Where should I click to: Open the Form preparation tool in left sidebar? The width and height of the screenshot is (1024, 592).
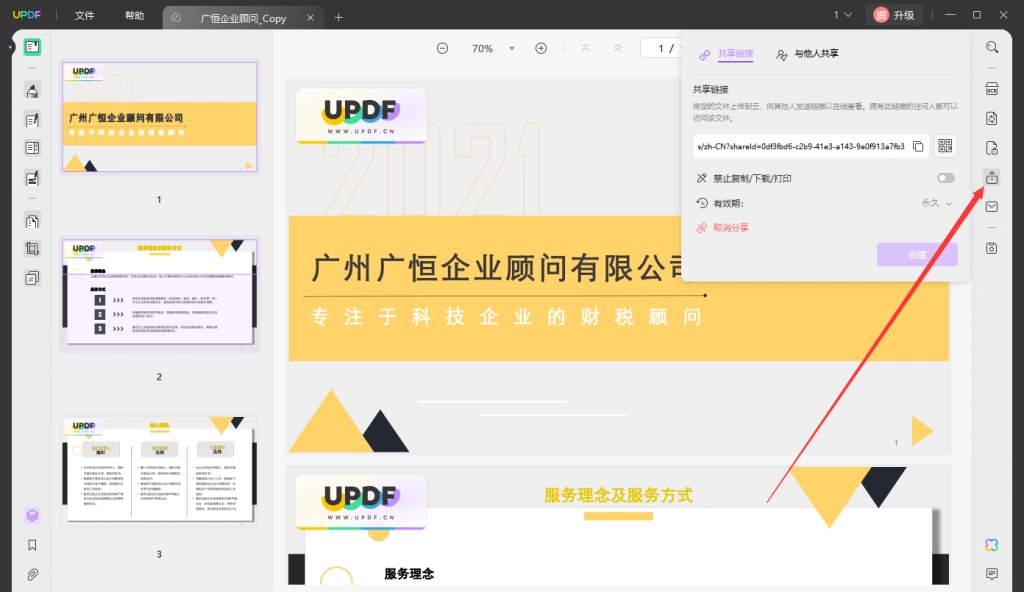coord(32,148)
